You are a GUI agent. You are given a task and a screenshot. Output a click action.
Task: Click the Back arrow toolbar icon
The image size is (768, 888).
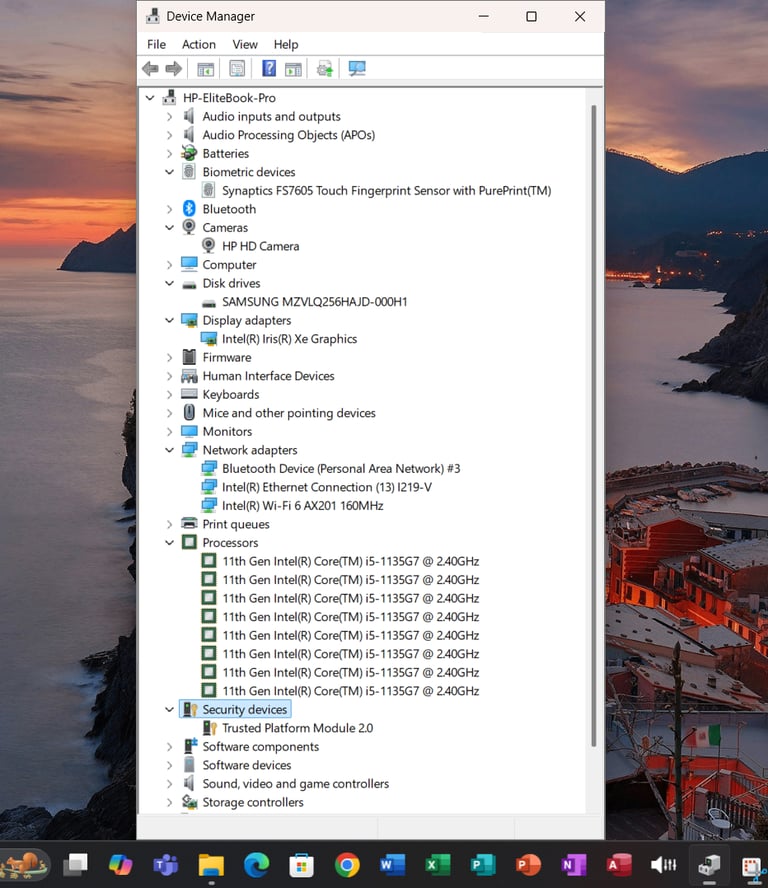[150, 69]
